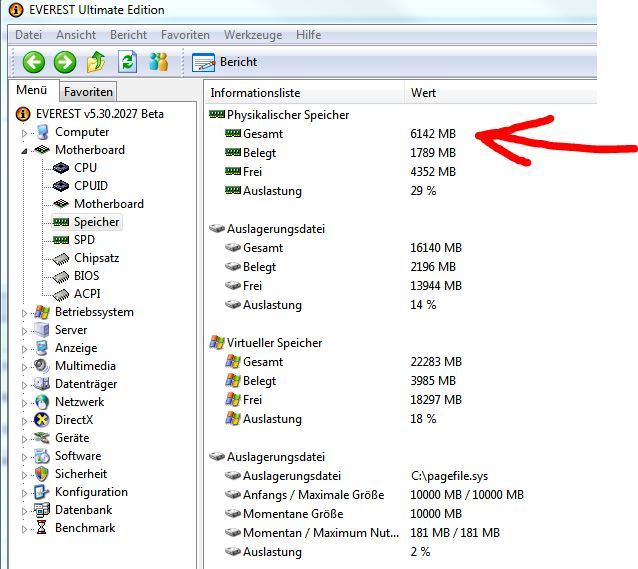The image size is (638, 569).
Task: Select the 6142 MB value
Action: point(433,134)
